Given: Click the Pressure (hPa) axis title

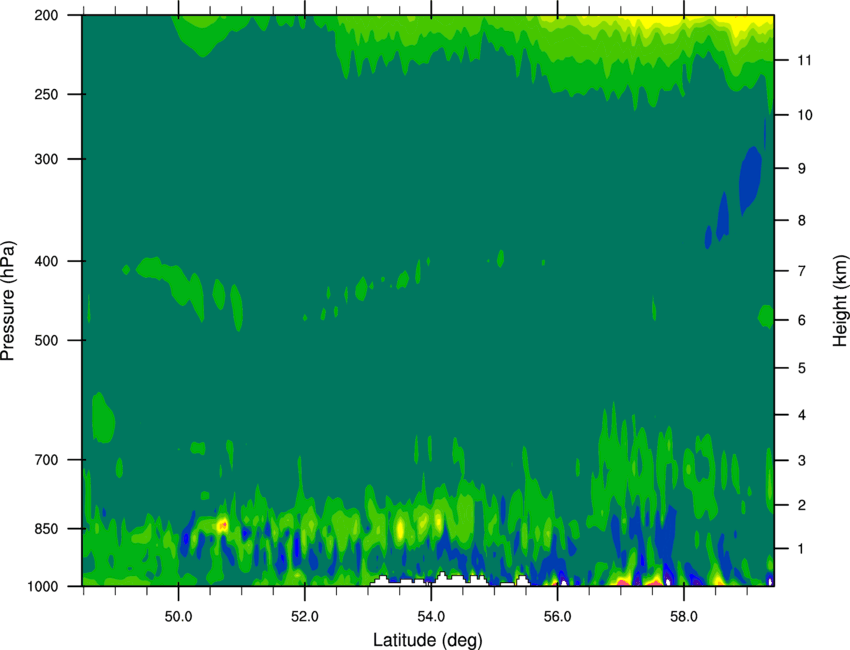Looking at the screenshot, I should click(9, 300).
